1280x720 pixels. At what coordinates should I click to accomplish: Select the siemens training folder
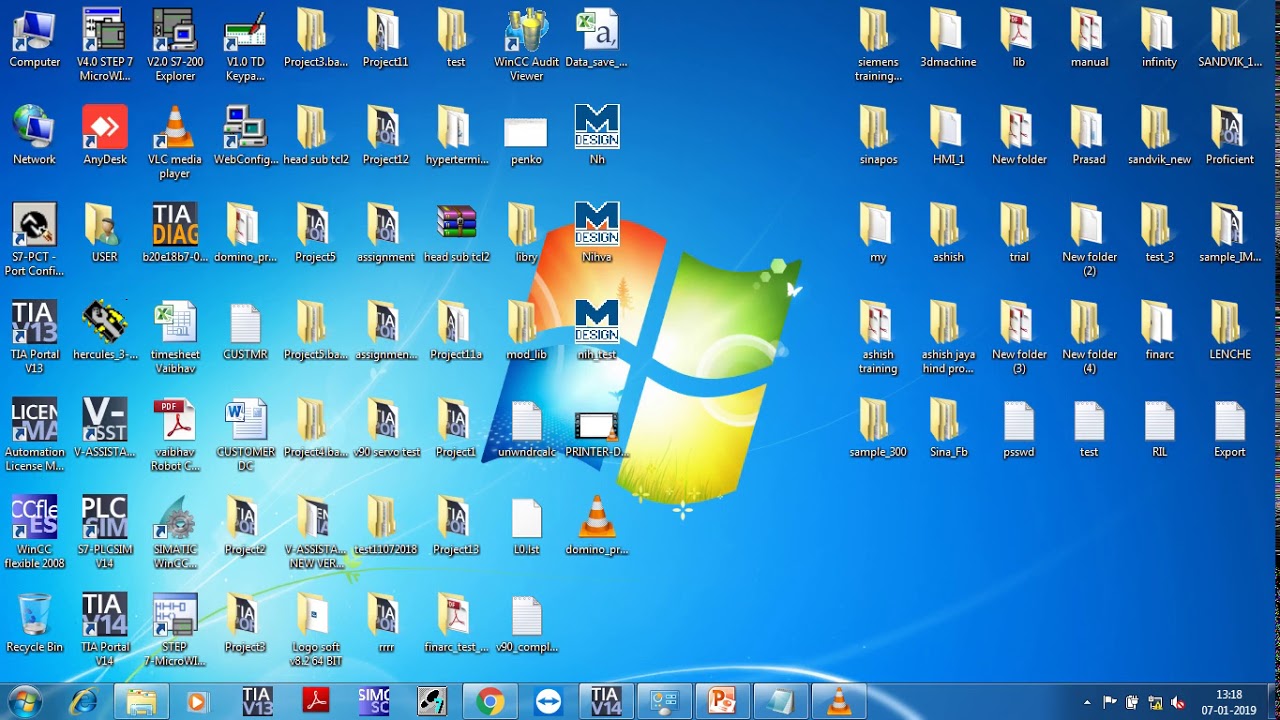point(878,45)
